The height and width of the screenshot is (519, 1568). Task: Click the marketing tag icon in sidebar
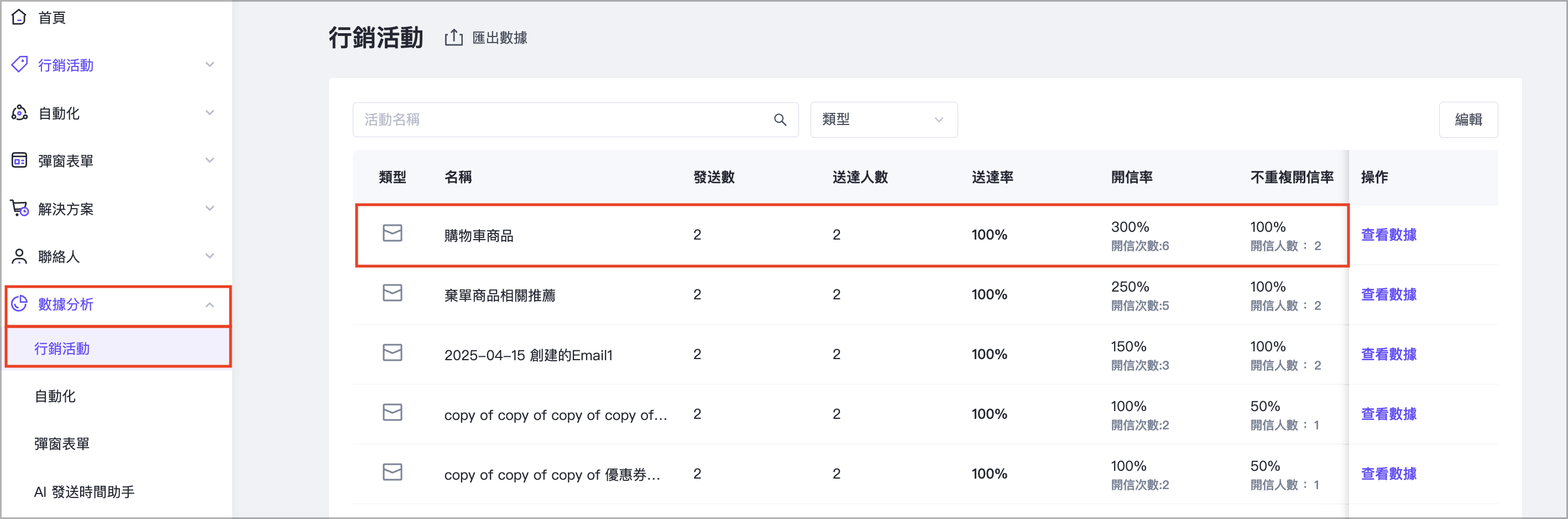coord(19,65)
